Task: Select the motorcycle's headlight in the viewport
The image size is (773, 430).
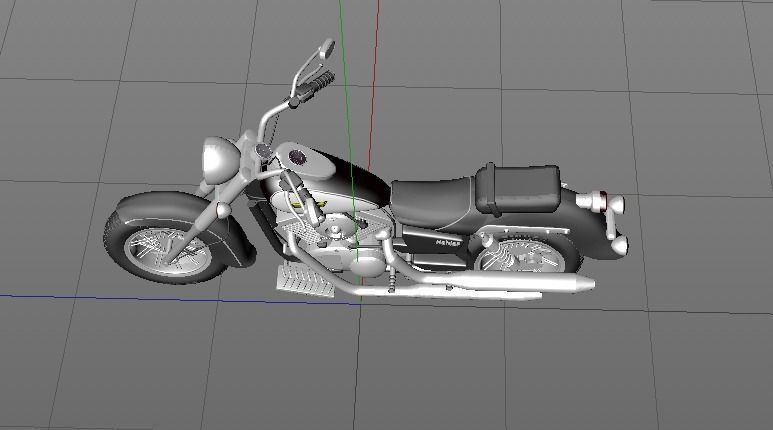Action: pos(219,160)
